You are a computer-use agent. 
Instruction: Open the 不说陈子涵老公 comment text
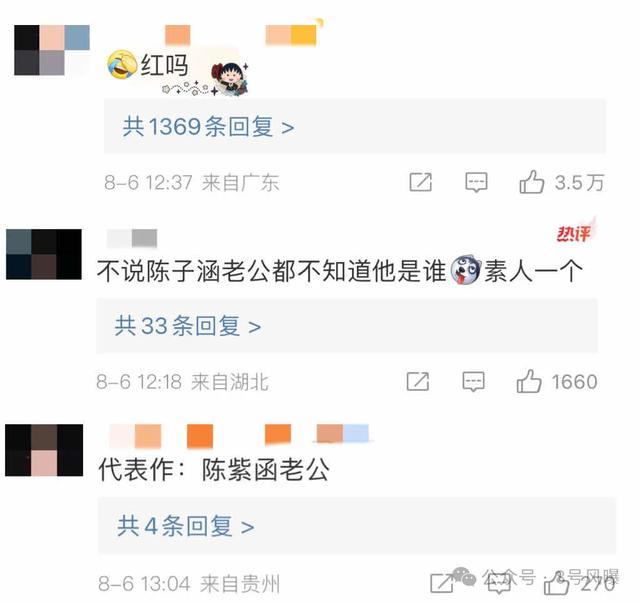(340, 270)
